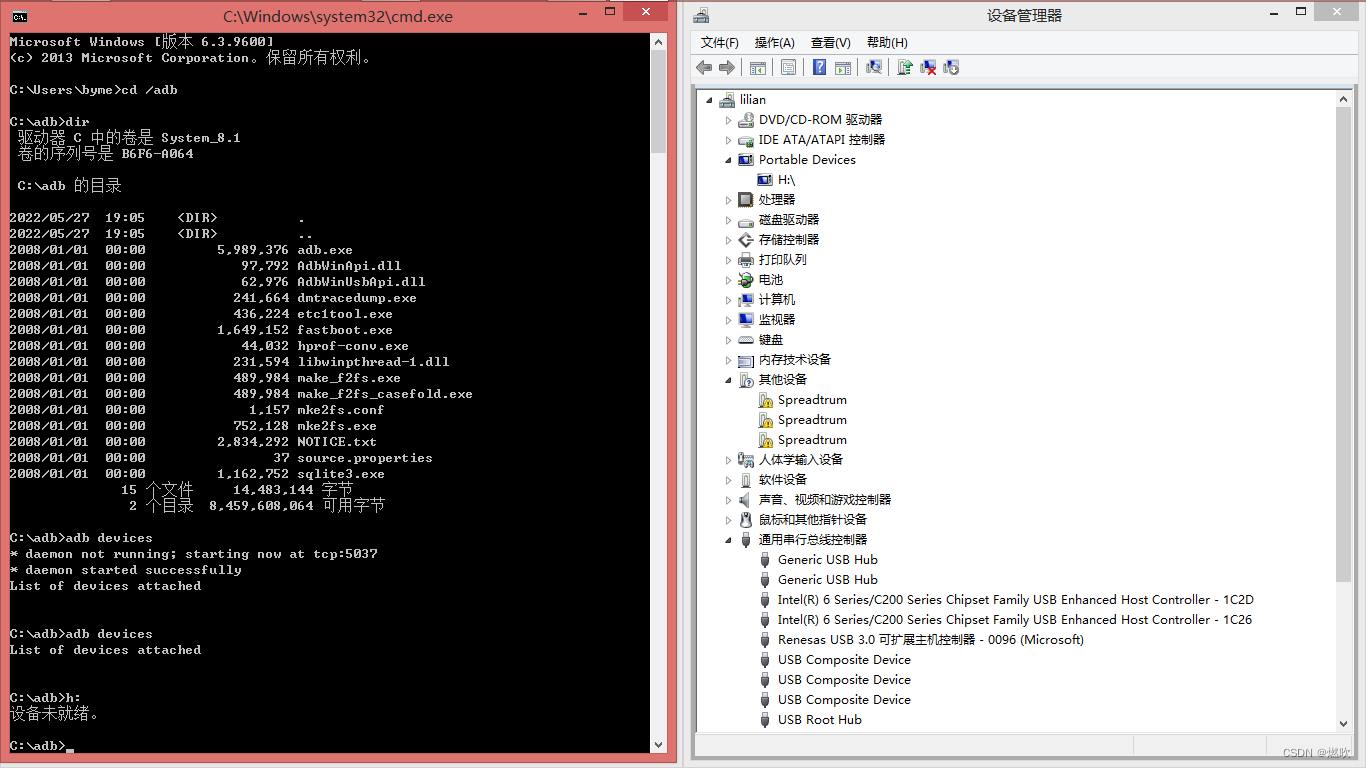This screenshot has height=768, width=1366.
Task: Click the 监视器 monitor icon
Action: [x=746, y=320]
